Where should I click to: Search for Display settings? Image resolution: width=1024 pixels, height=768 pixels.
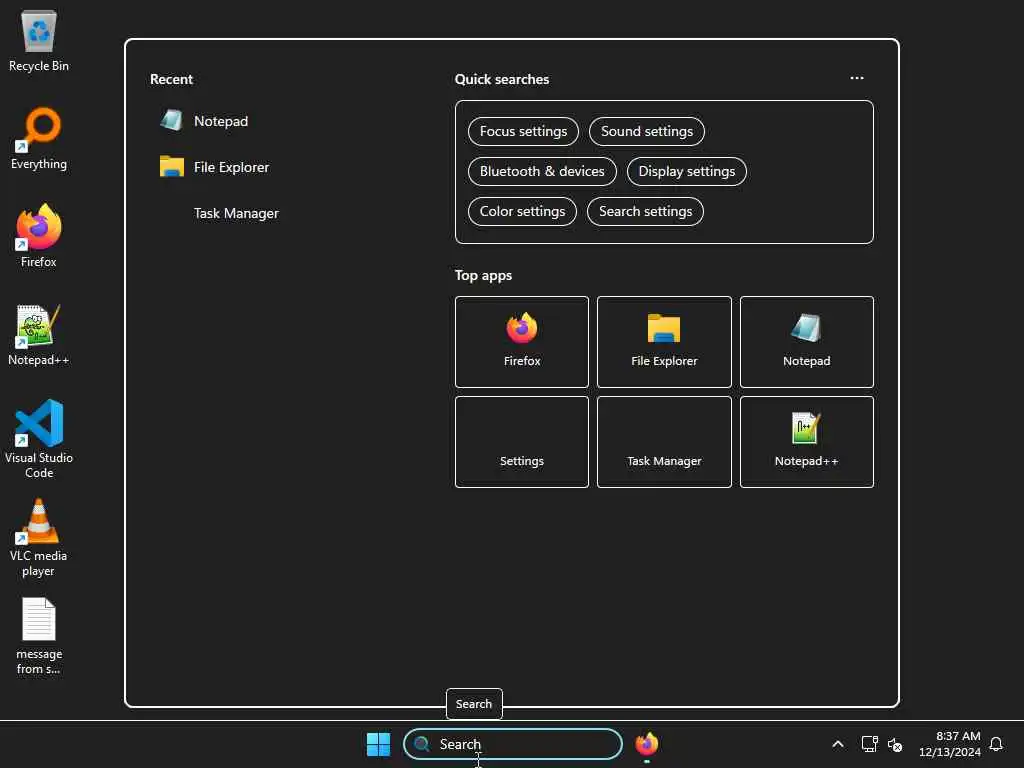click(686, 171)
